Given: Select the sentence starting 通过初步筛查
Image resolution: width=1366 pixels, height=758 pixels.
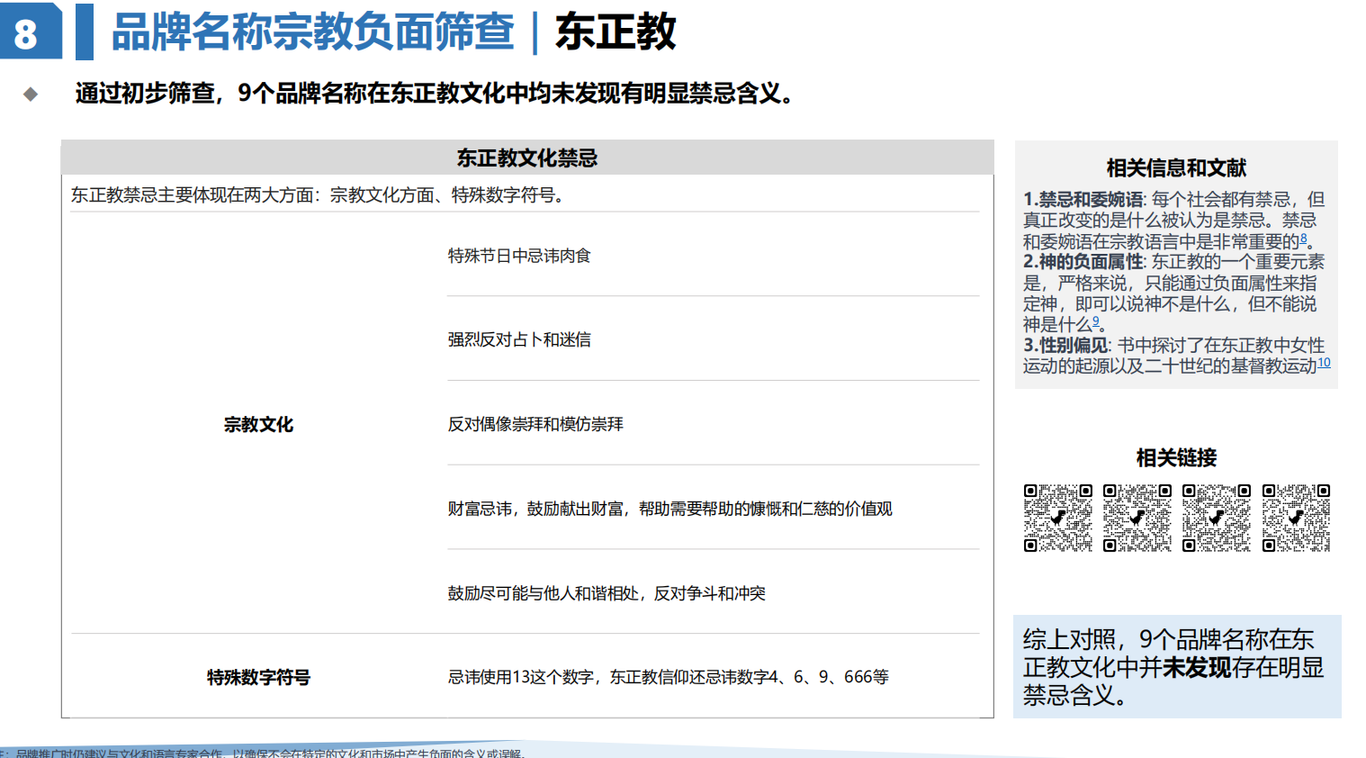Looking at the screenshot, I should (435, 94).
